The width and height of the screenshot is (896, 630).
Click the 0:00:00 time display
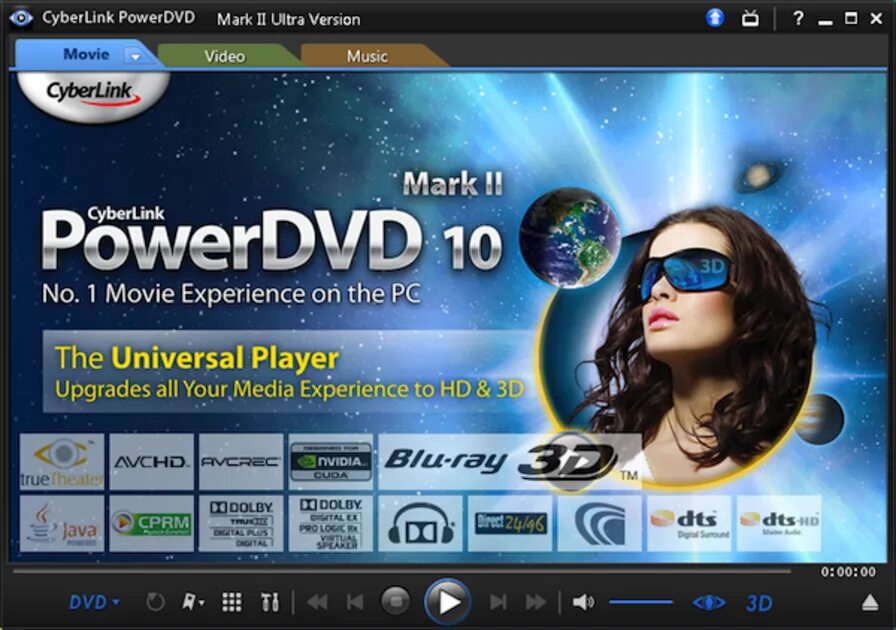click(848, 572)
